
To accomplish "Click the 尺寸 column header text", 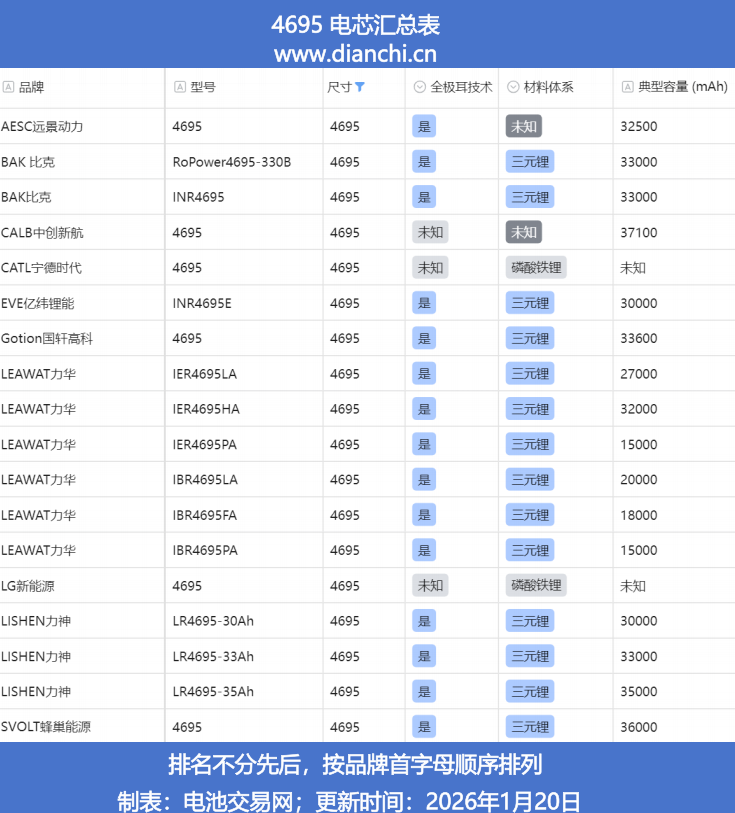I will [339, 87].
